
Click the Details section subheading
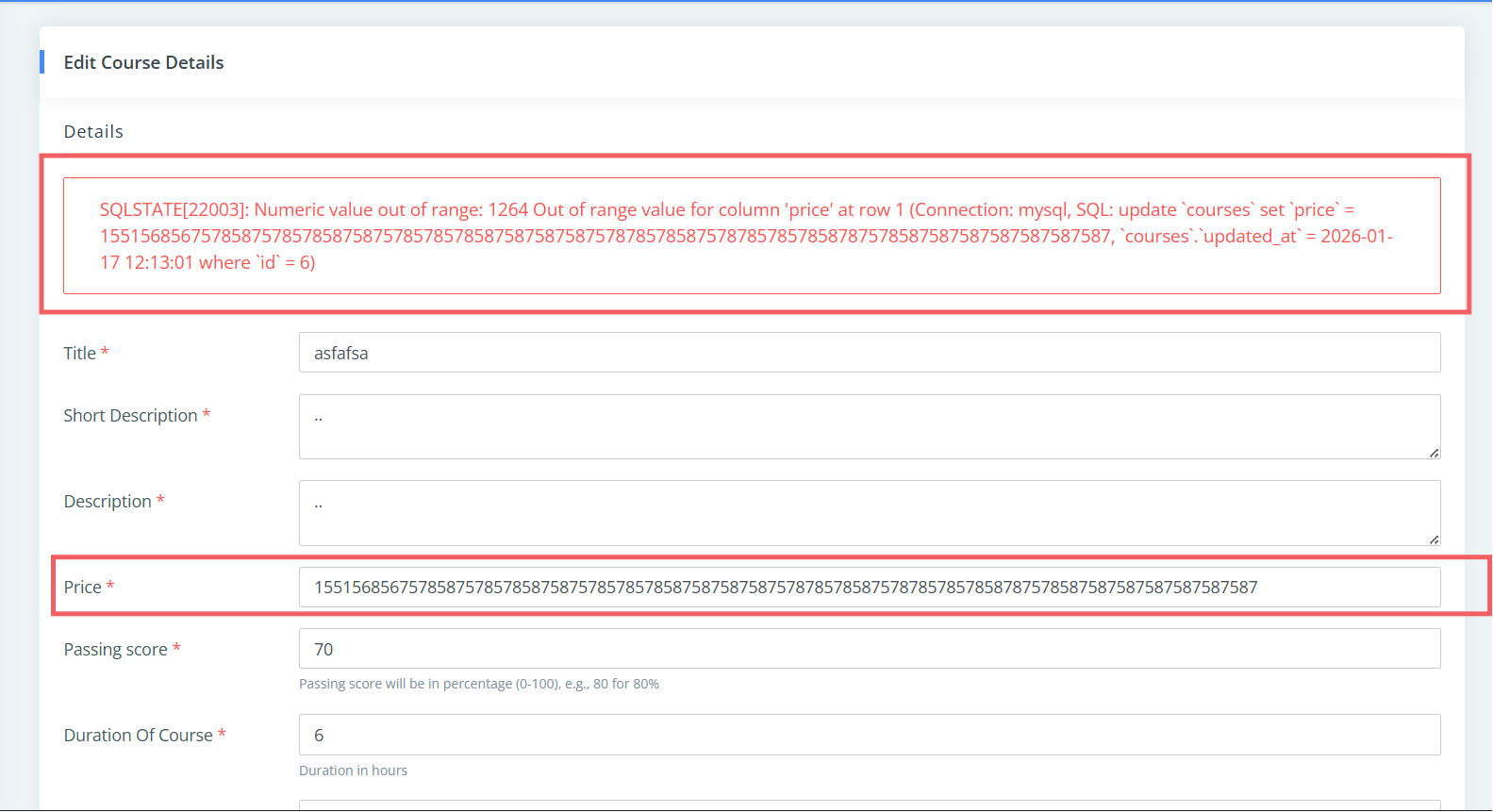93,132
